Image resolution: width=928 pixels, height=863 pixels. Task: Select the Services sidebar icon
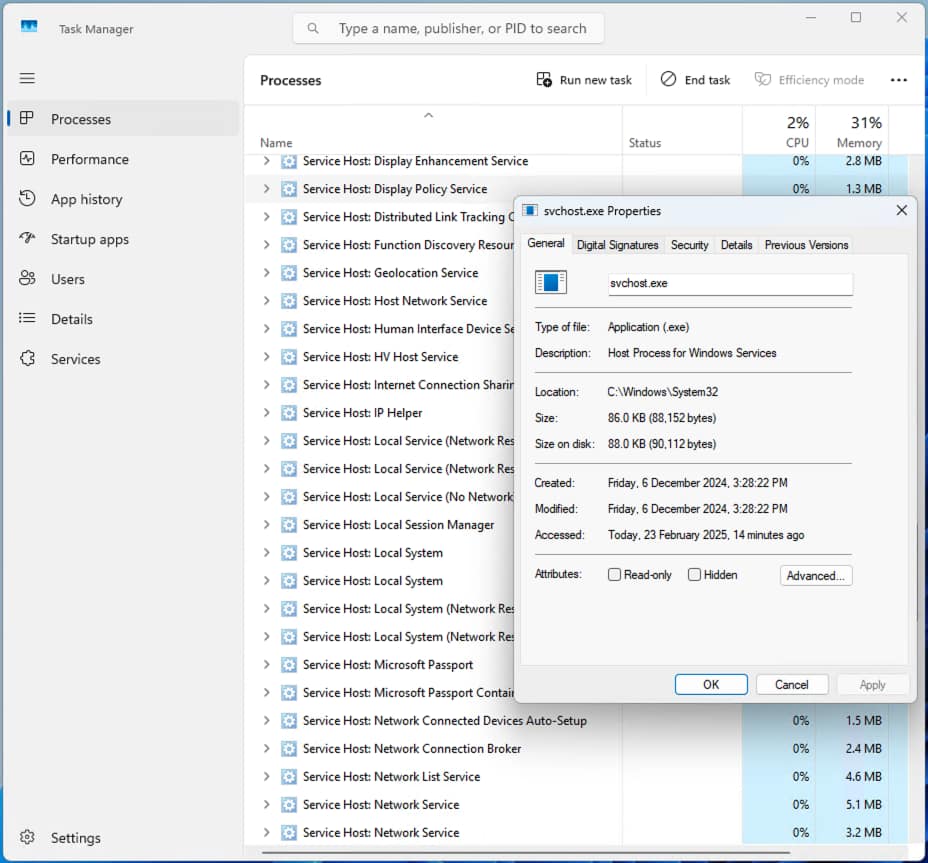[x=27, y=359]
